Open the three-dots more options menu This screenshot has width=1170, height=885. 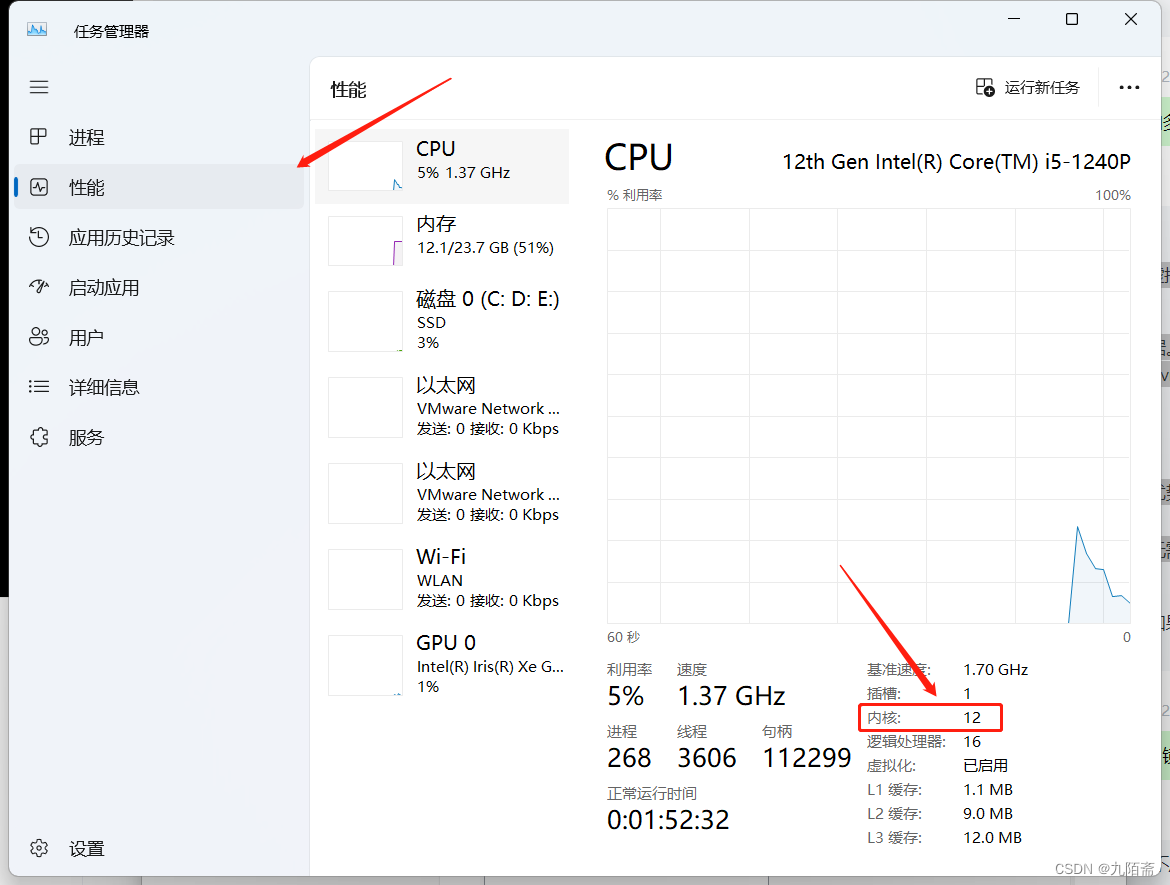pyautogui.click(x=1129, y=88)
